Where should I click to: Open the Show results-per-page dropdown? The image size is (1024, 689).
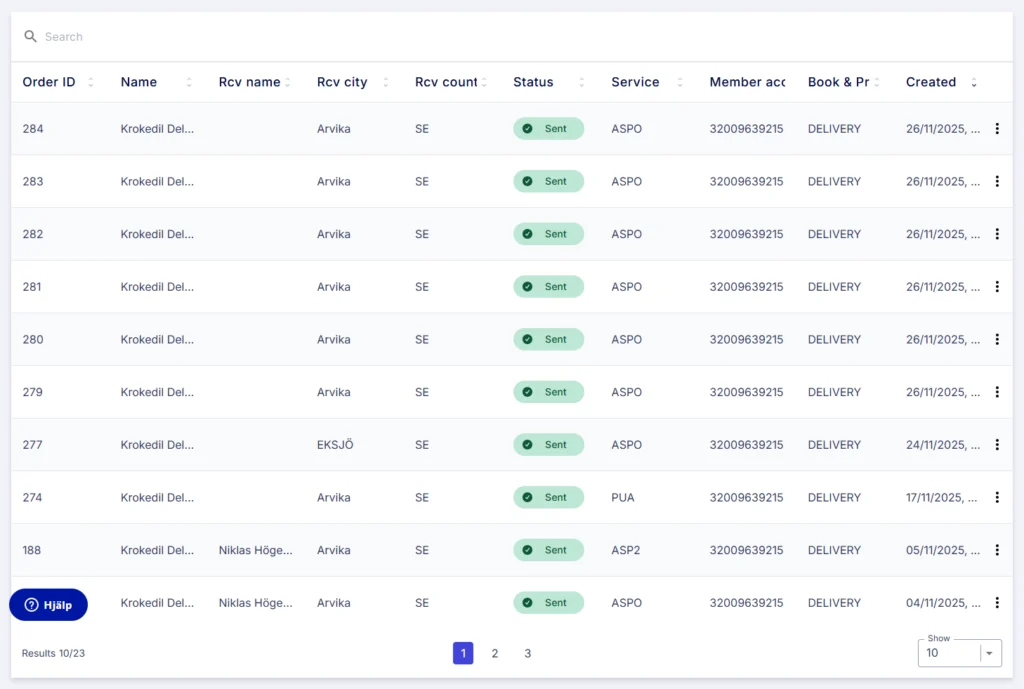(958, 653)
